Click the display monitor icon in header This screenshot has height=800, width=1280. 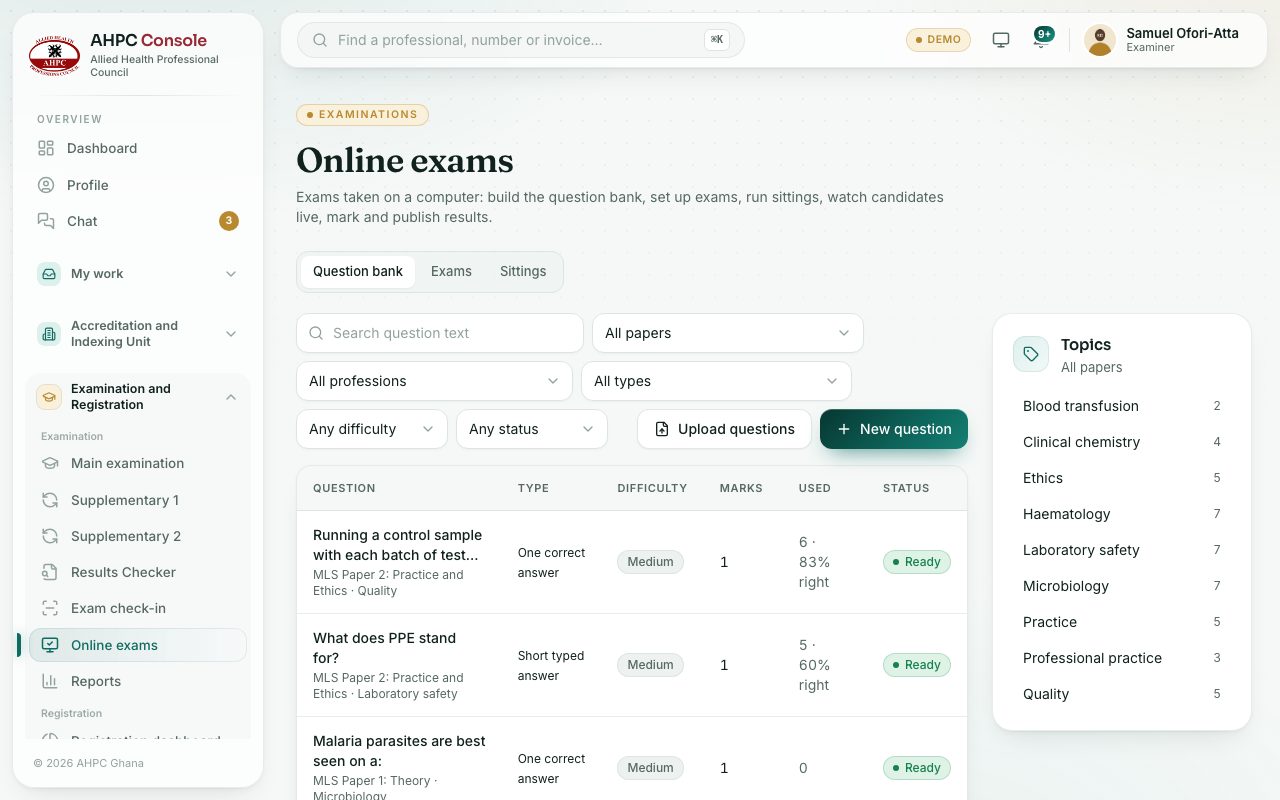1001,40
